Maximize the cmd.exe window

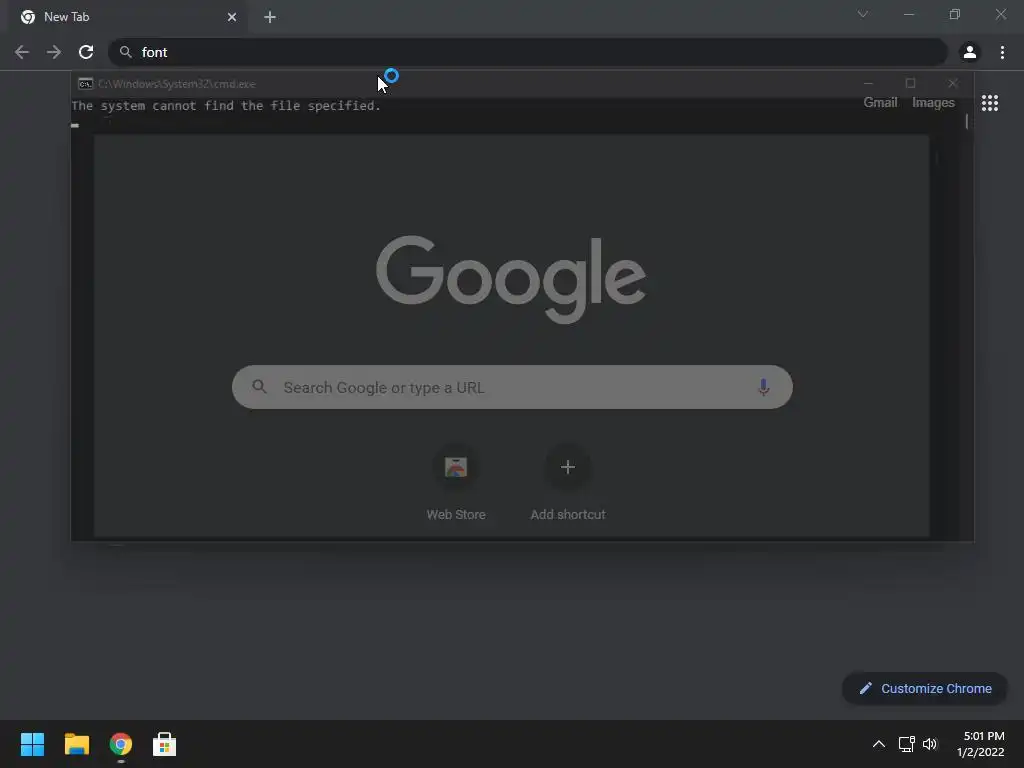910,84
